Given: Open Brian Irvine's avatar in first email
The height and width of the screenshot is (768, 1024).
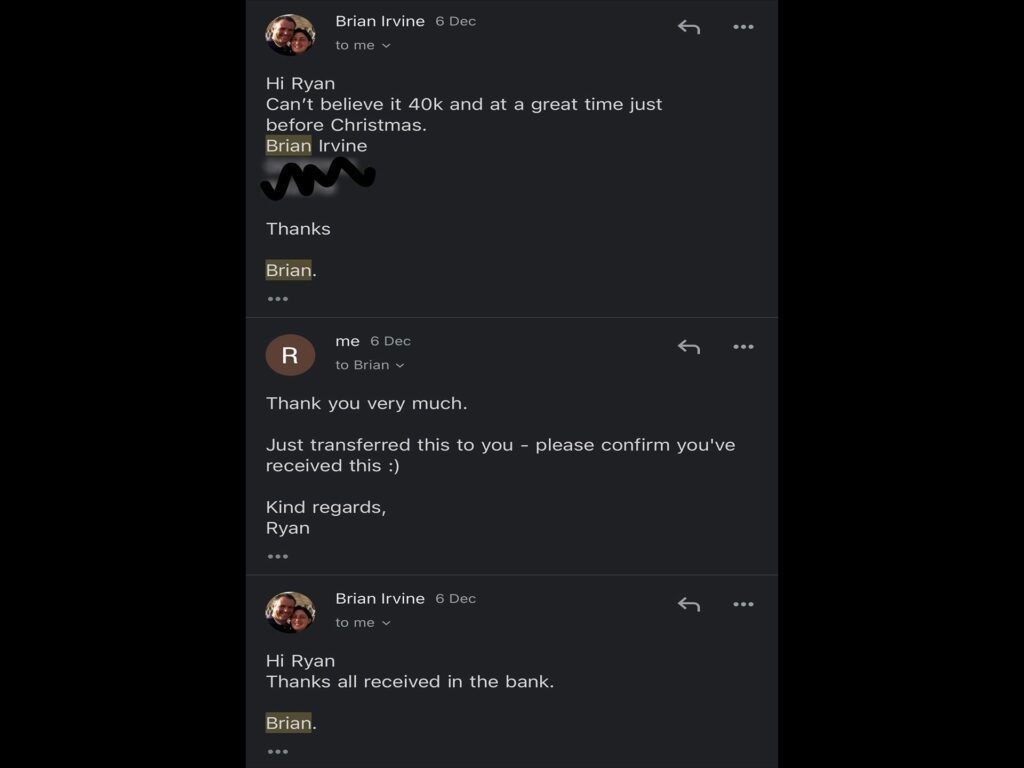Looking at the screenshot, I should tap(290, 35).
